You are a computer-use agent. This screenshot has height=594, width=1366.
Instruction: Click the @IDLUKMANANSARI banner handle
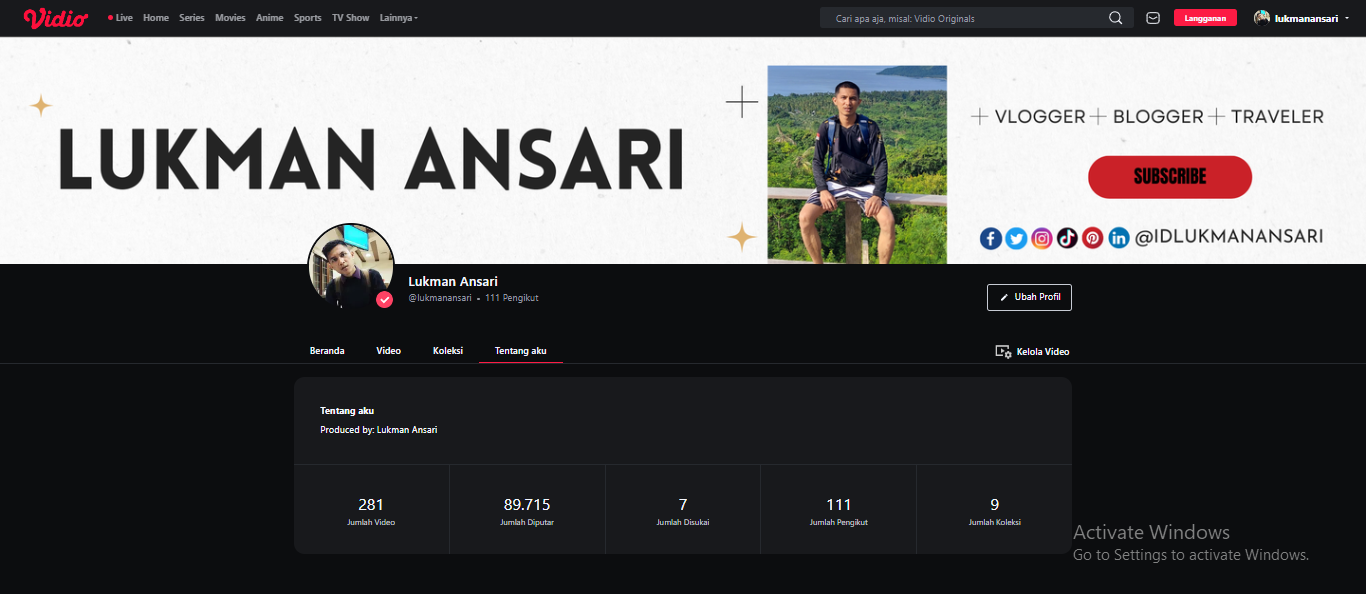[1229, 237]
